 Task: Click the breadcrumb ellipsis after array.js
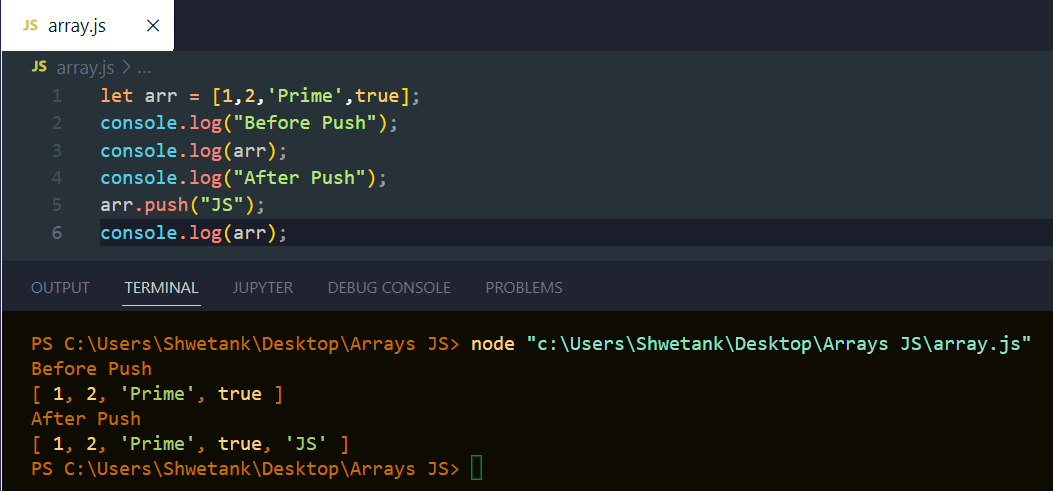pos(144,68)
